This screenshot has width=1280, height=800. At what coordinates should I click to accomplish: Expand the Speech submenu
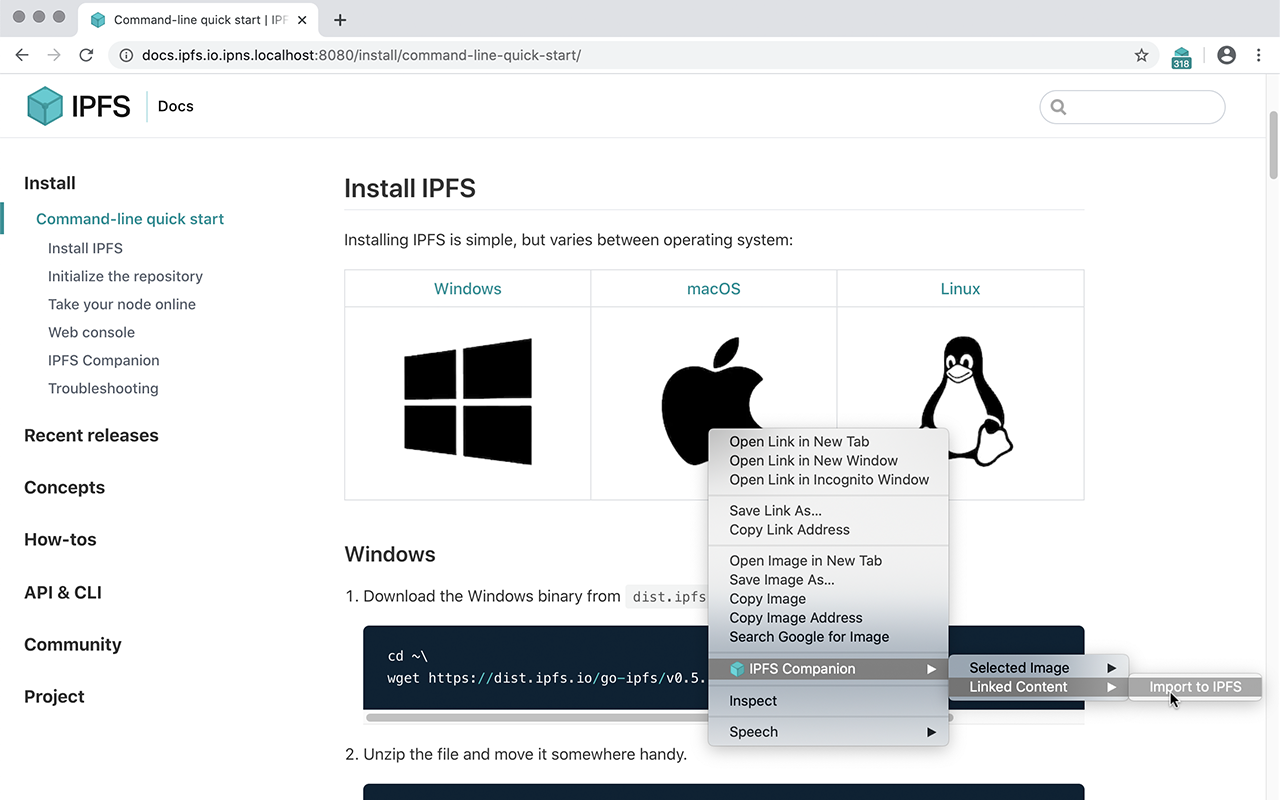pos(753,731)
